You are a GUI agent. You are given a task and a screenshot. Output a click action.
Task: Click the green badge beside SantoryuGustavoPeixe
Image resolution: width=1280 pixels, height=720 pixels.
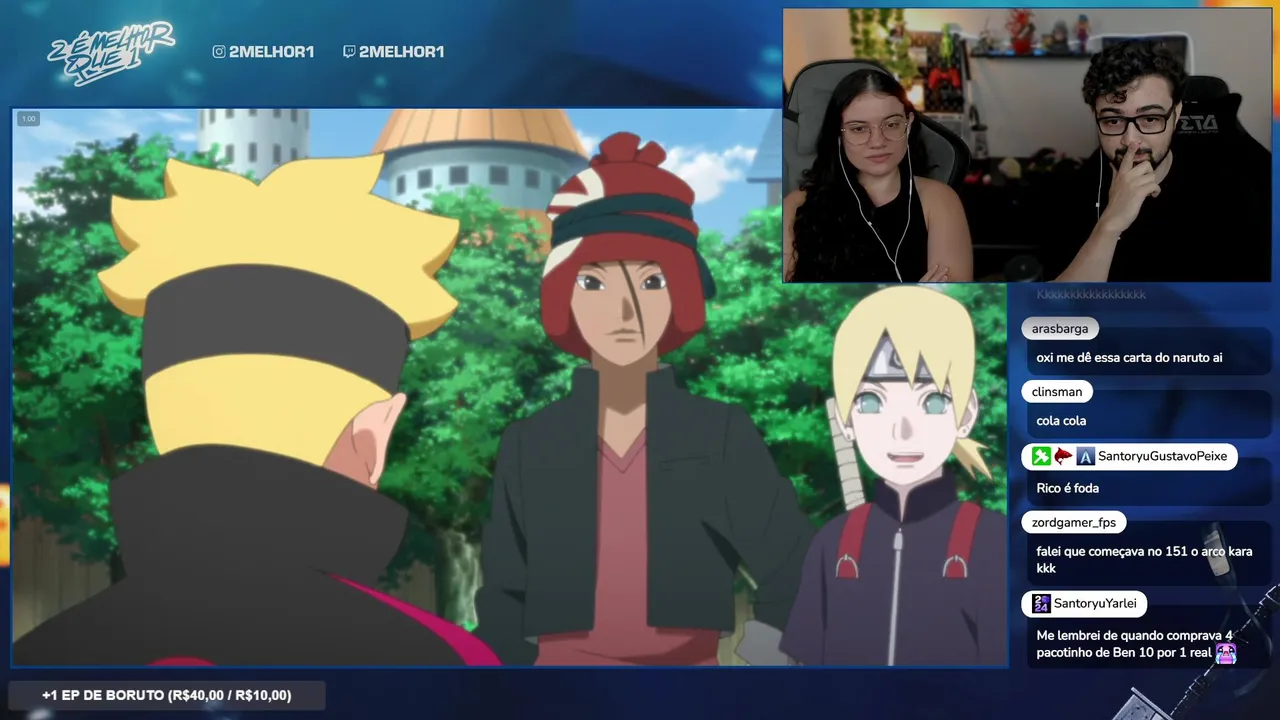pos(1041,457)
